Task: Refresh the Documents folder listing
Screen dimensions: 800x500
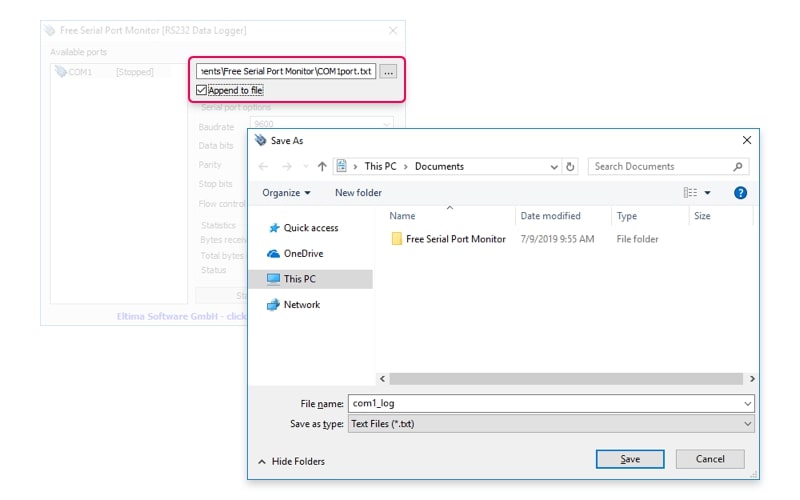Action: (x=570, y=166)
